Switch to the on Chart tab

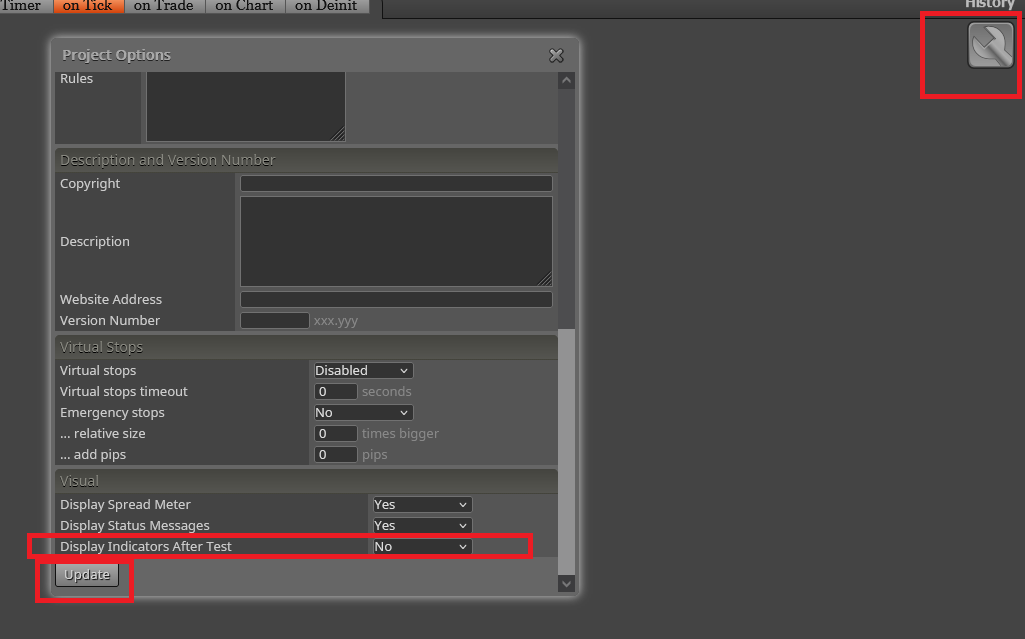pyautogui.click(x=244, y=6)
